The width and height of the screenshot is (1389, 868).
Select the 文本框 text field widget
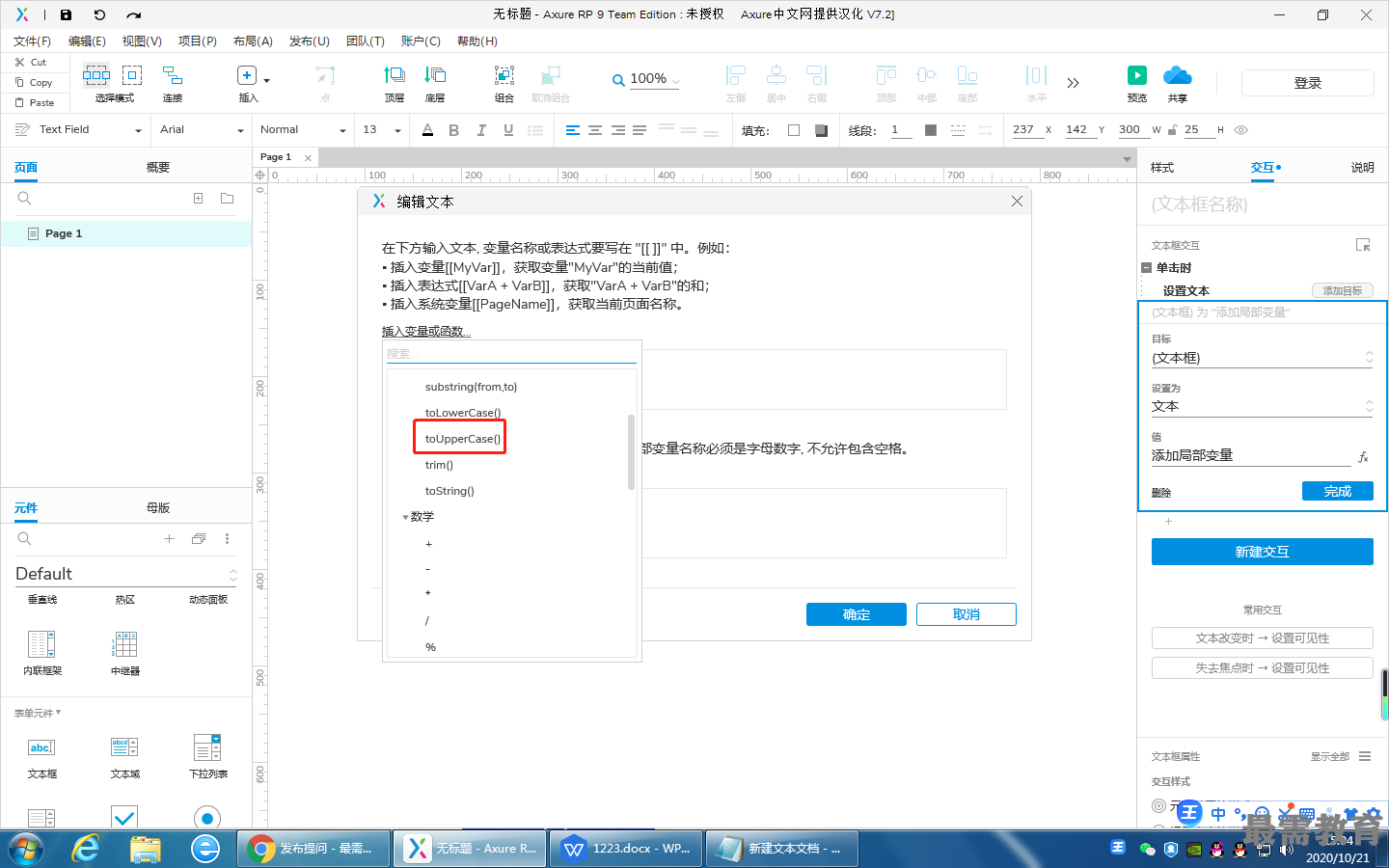pyautogui.click(x=42, y=755)
